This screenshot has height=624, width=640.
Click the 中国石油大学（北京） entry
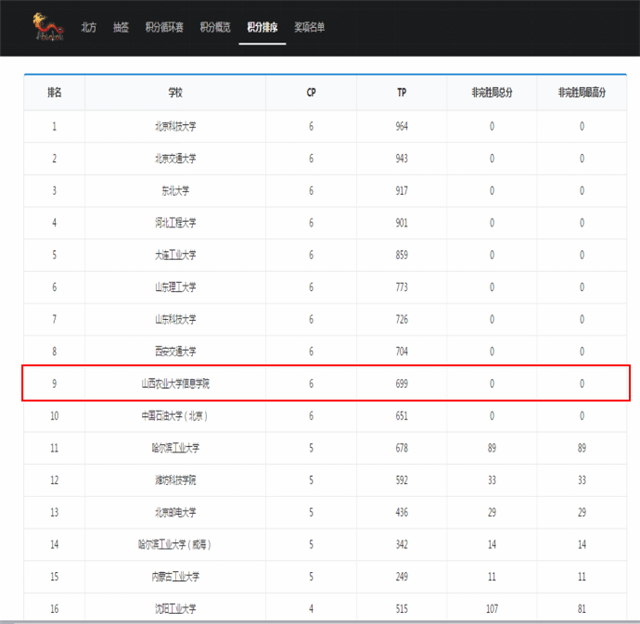coord(175,416)
